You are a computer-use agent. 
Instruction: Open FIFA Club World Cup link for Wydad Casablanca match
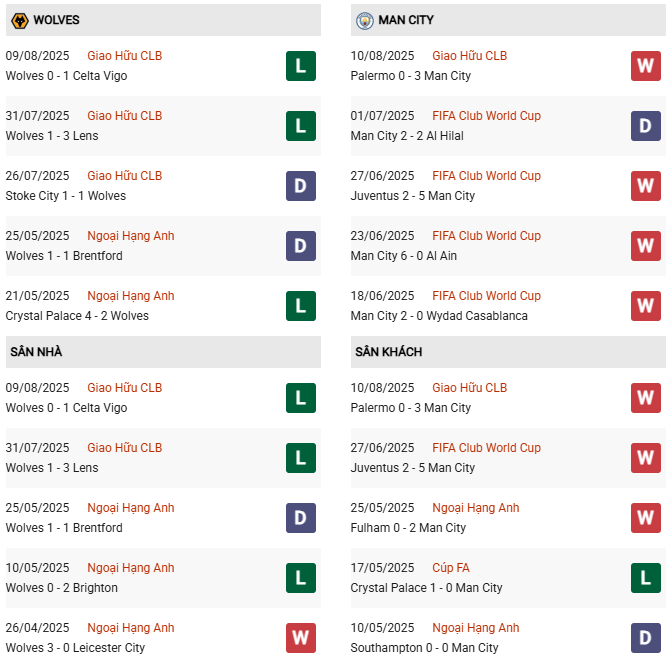click(x=486, y=296)
